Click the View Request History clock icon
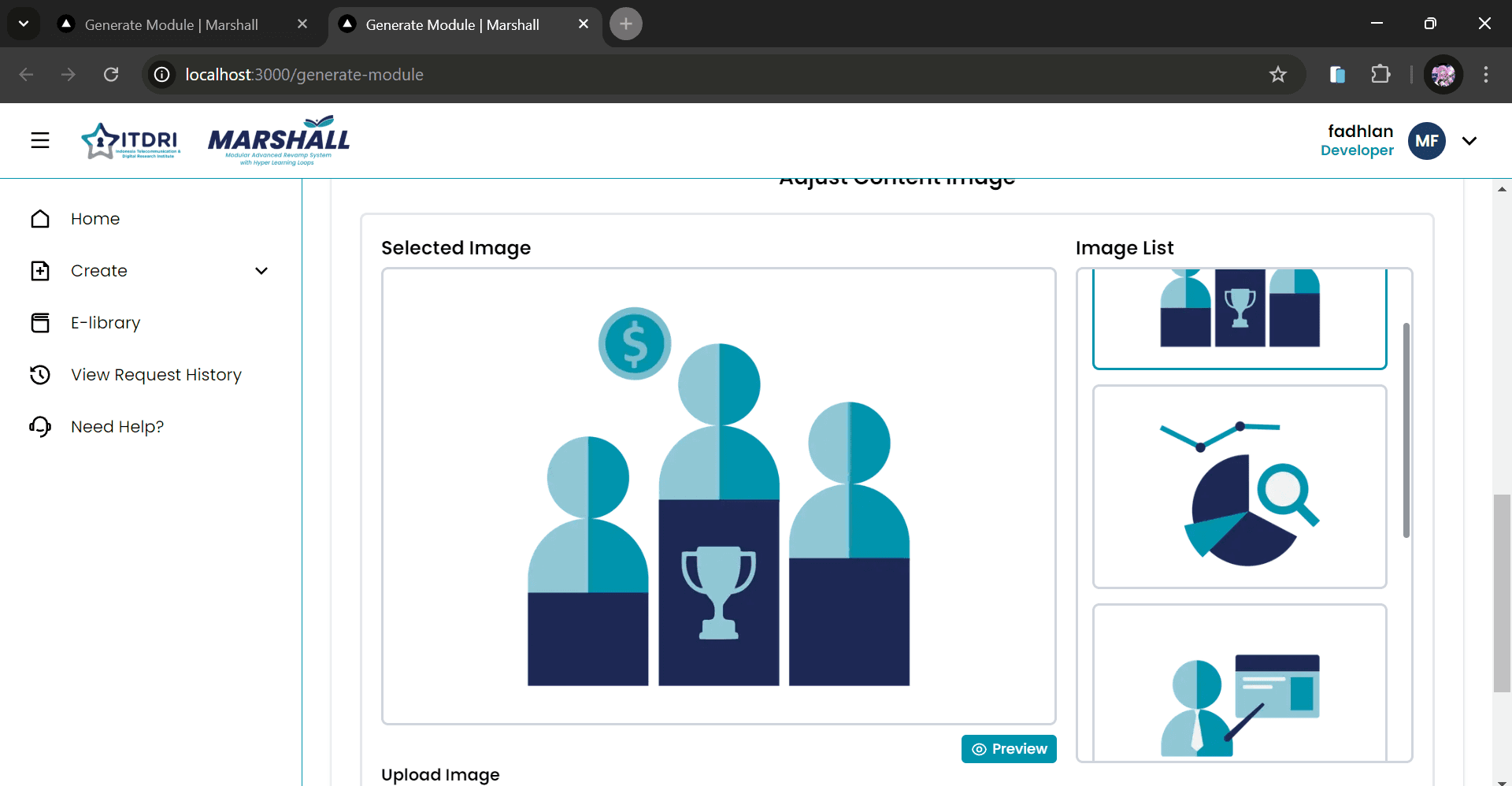The height and width of the screenshot is (786, 1512). [x=40, y=375]
